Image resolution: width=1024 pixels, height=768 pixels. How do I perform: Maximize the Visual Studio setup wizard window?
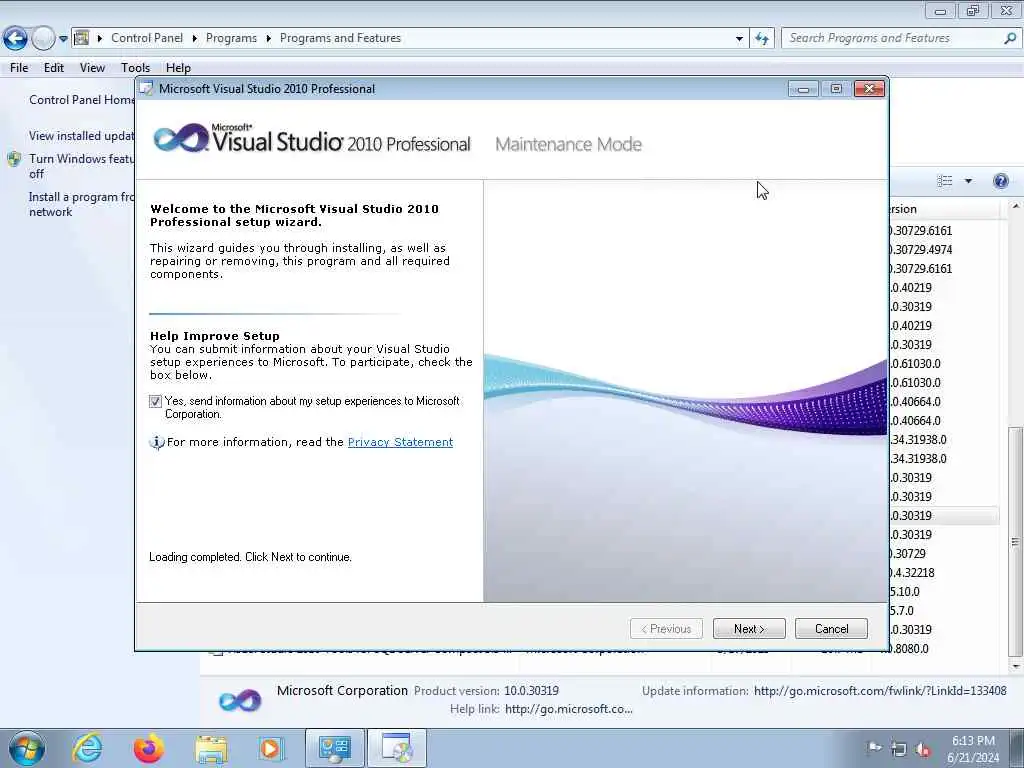836,89
